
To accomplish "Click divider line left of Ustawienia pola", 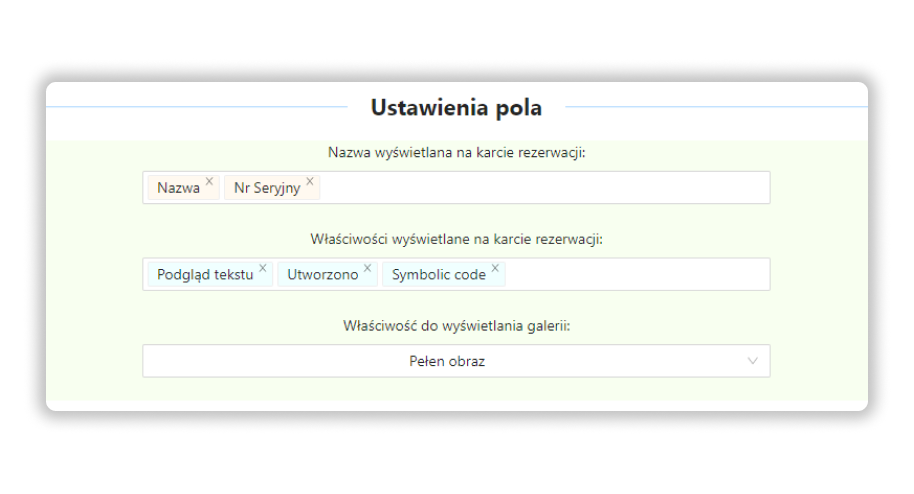I will 197,107.
